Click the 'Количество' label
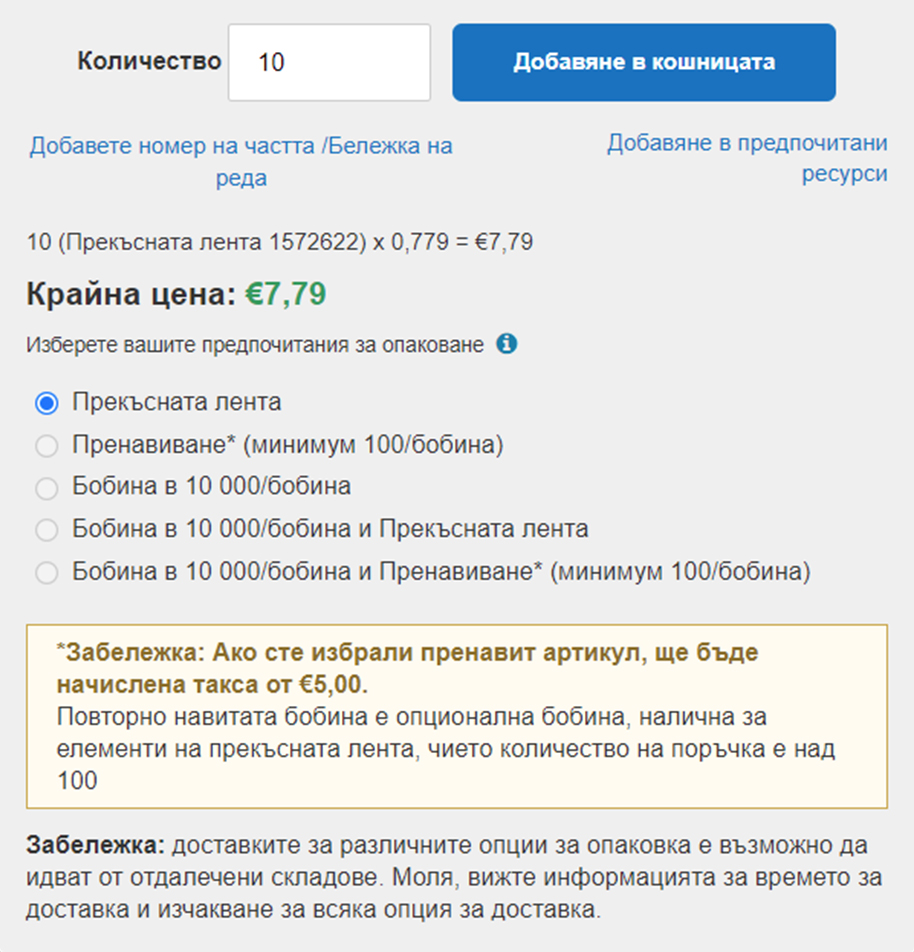Image resolution: width=914 pixels, height=952 pixels. 149,61
